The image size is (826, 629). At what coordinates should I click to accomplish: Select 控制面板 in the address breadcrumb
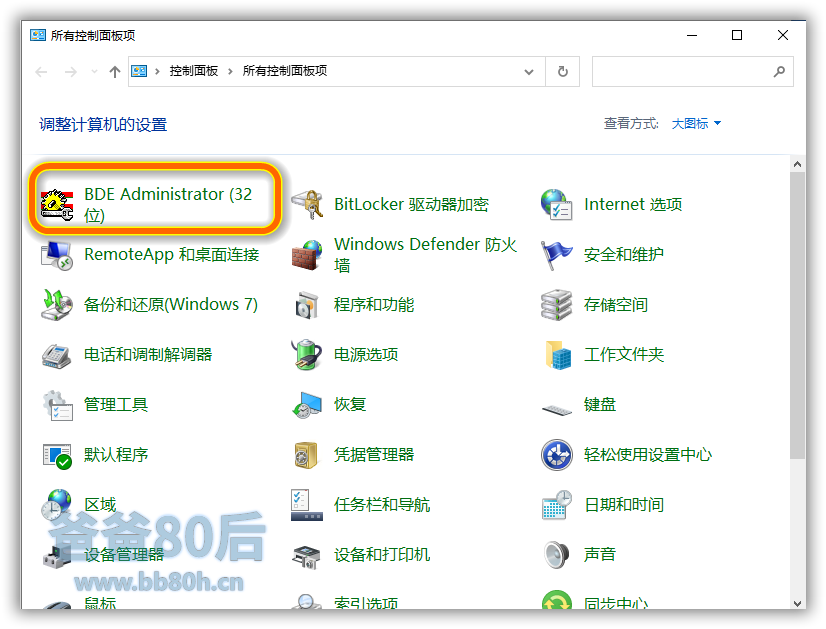[x=194, y=72]
